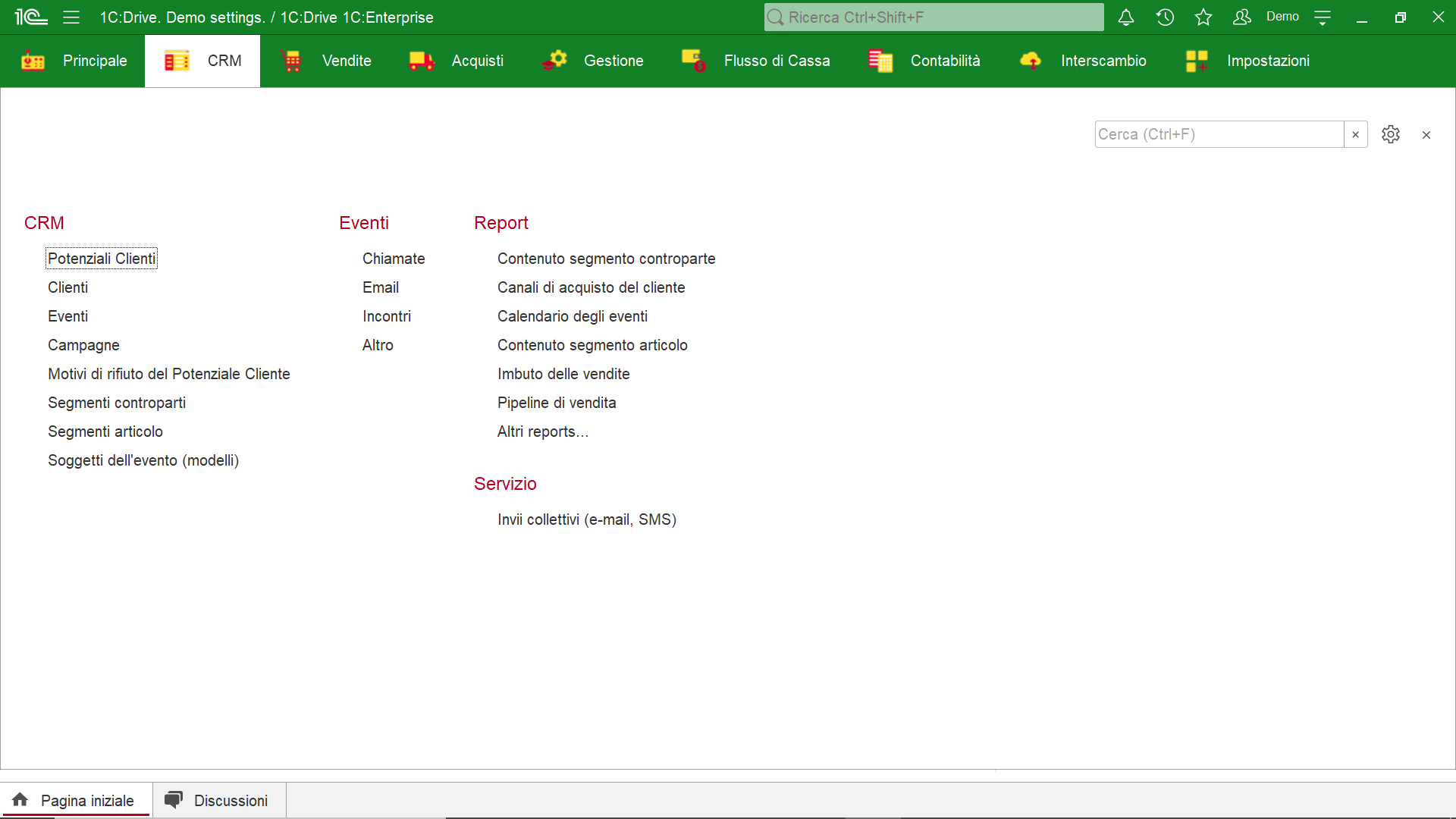Viewport: 1456px width, 819px height.
Task: Open the hamburger main menu
Action: [71, 17]
